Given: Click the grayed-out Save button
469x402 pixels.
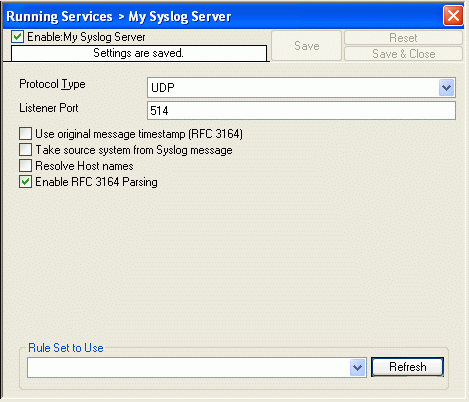Looking at the screenshot, I should 306,46.
